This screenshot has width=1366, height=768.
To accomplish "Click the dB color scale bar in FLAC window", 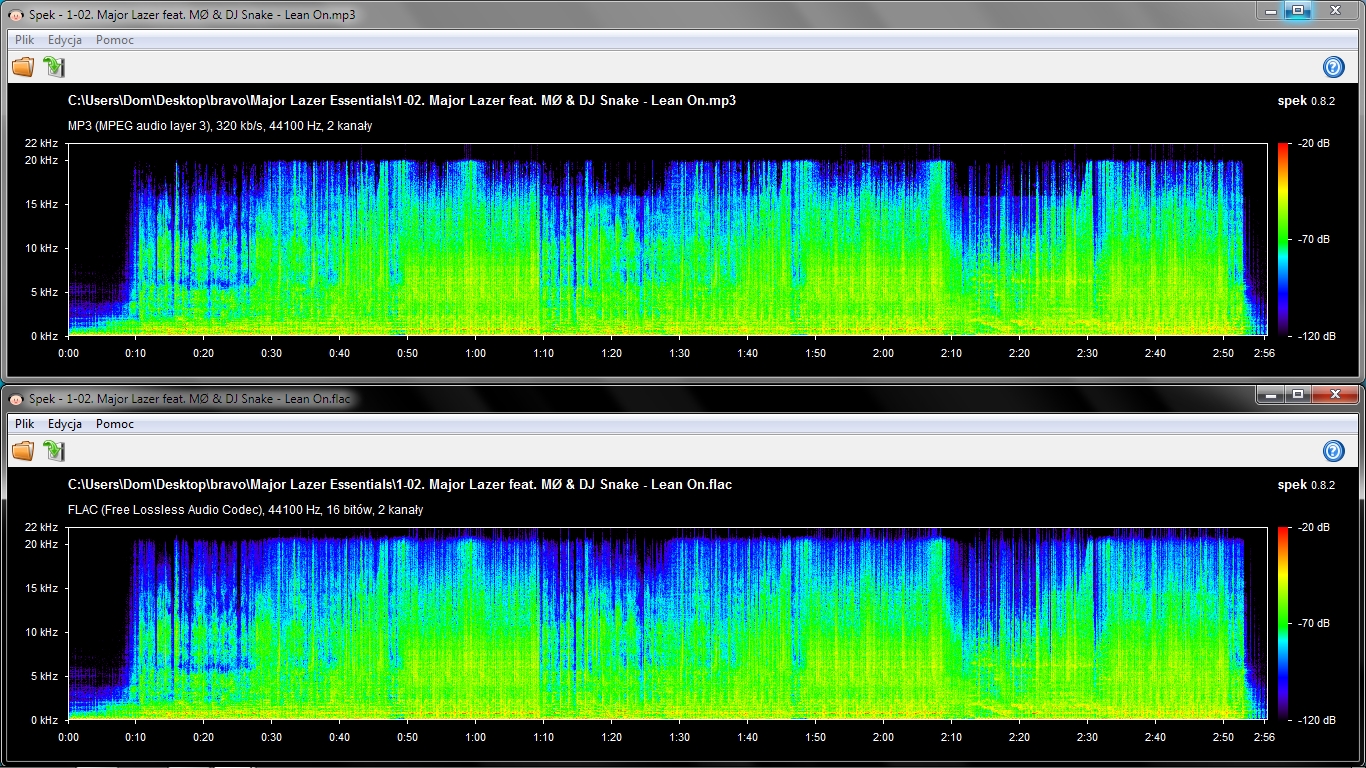I will click(x=1283, y=623).
